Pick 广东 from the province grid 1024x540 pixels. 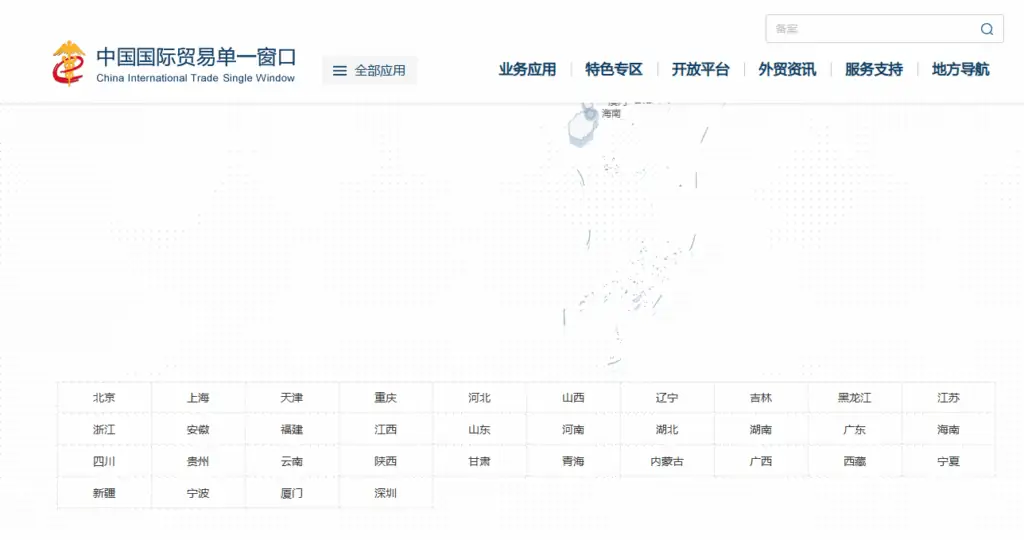pos(854,430)
